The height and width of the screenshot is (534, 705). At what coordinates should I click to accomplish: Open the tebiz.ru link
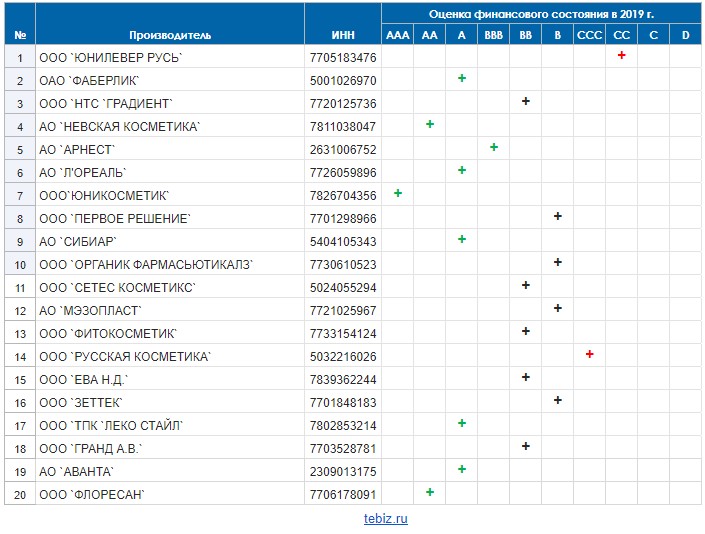point(386,518)
